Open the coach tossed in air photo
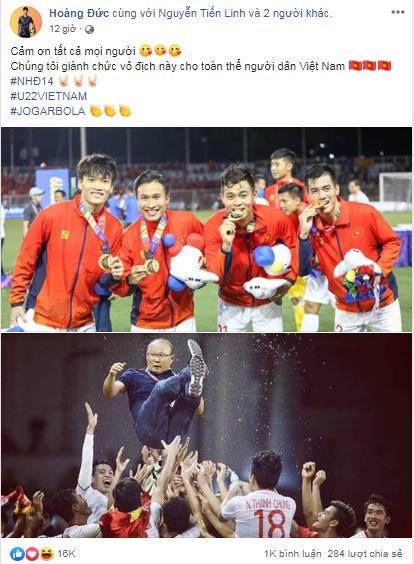Viewport: 414px width, 564px height. 207,436
